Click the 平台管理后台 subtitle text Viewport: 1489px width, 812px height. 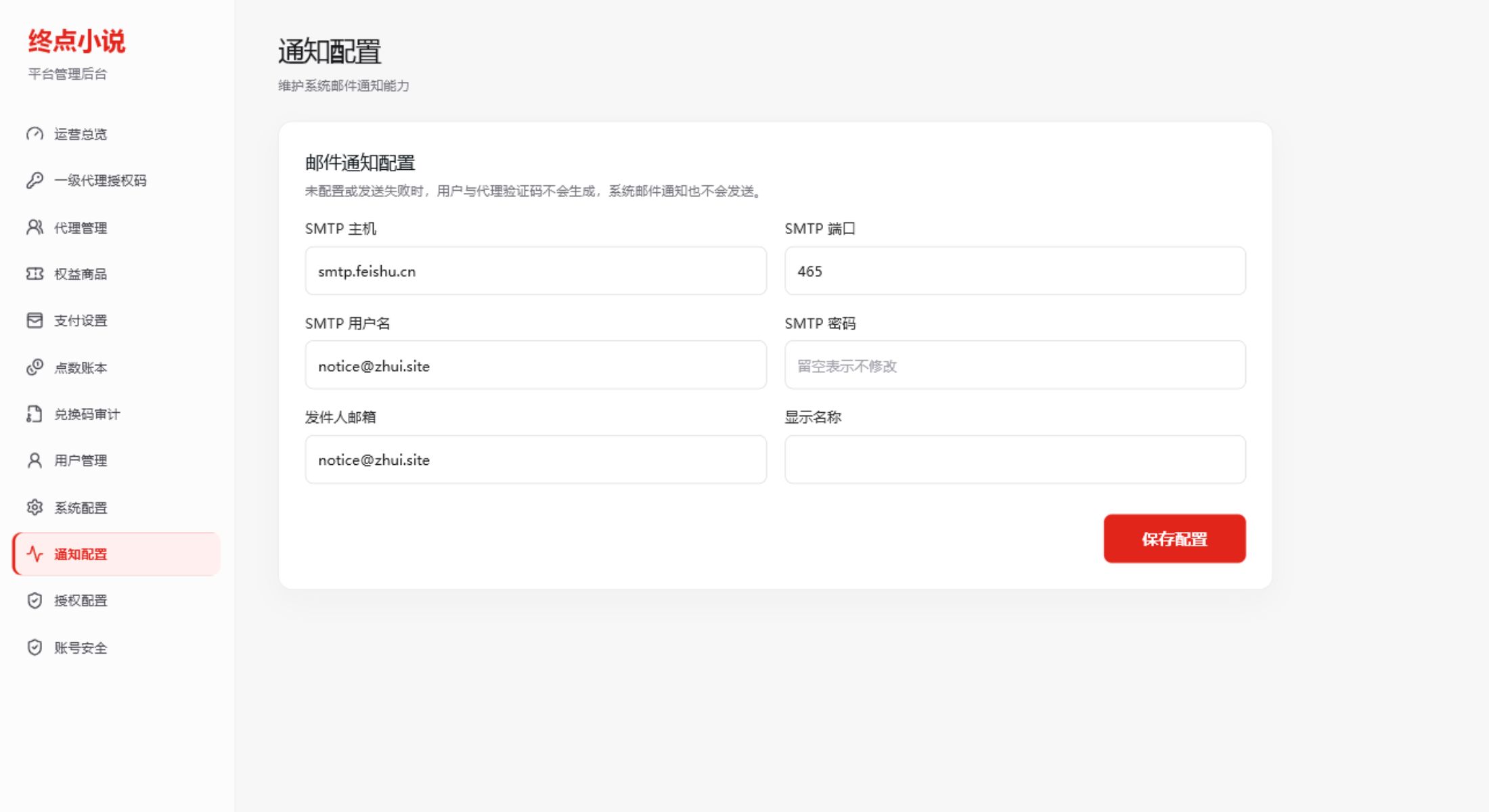67,74
